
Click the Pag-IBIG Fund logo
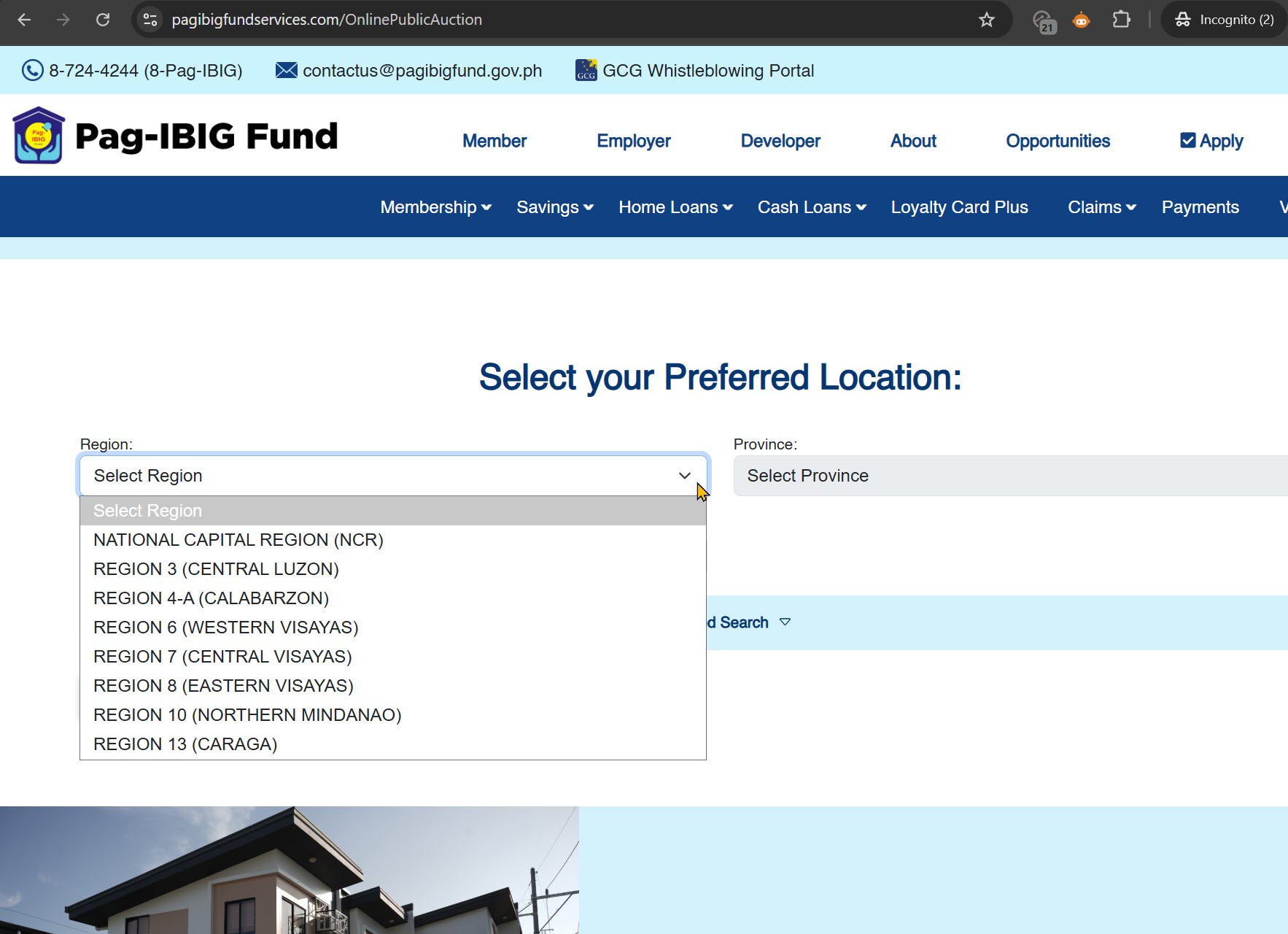[175, 135]
